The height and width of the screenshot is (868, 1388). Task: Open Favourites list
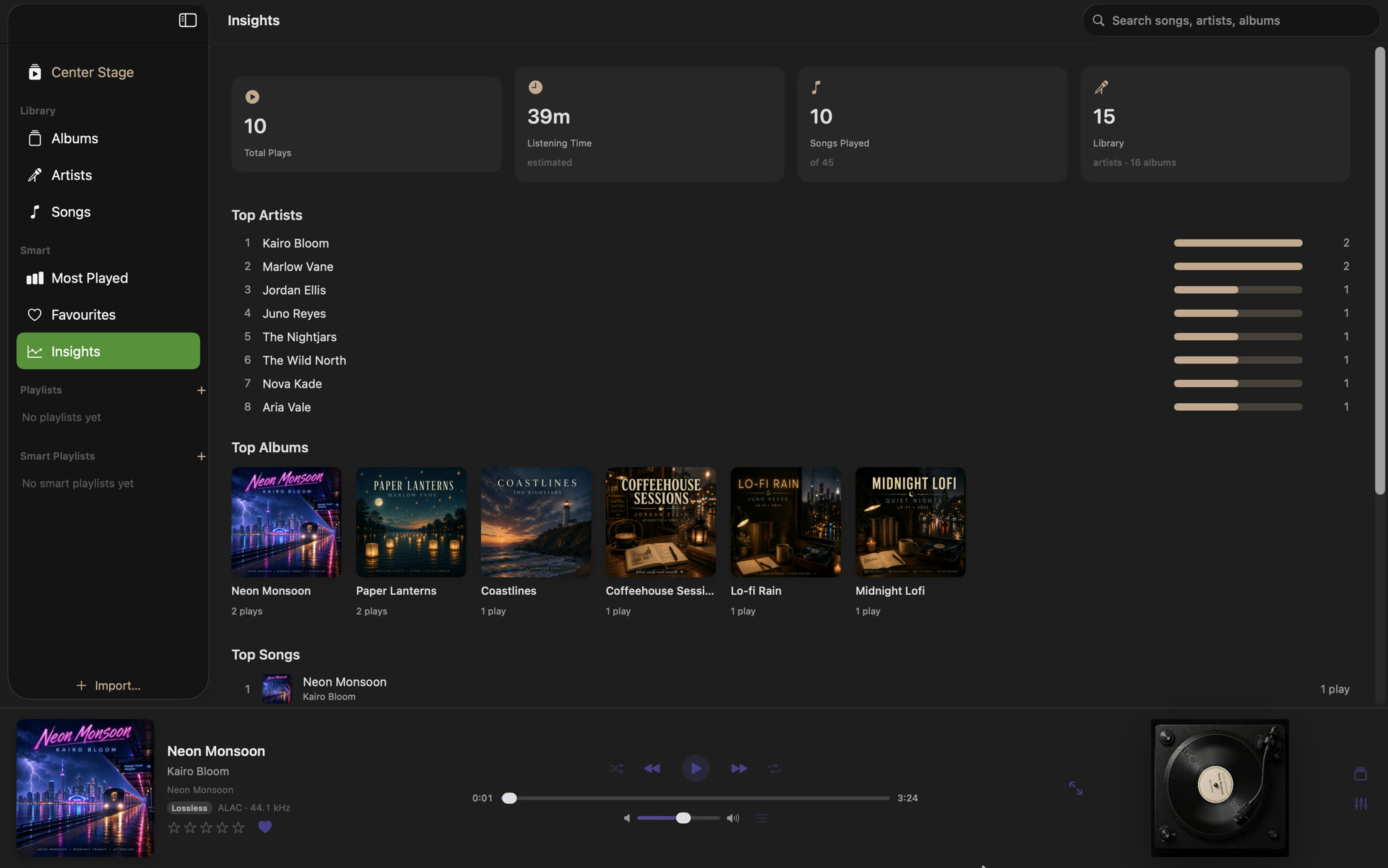tap(108, 315)
